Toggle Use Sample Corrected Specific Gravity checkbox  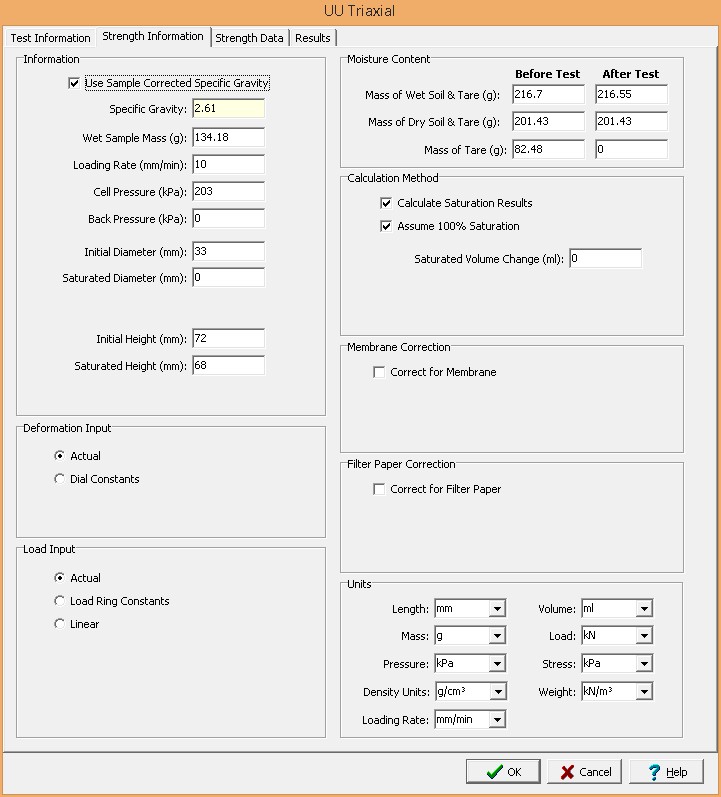tap(74, 84)
